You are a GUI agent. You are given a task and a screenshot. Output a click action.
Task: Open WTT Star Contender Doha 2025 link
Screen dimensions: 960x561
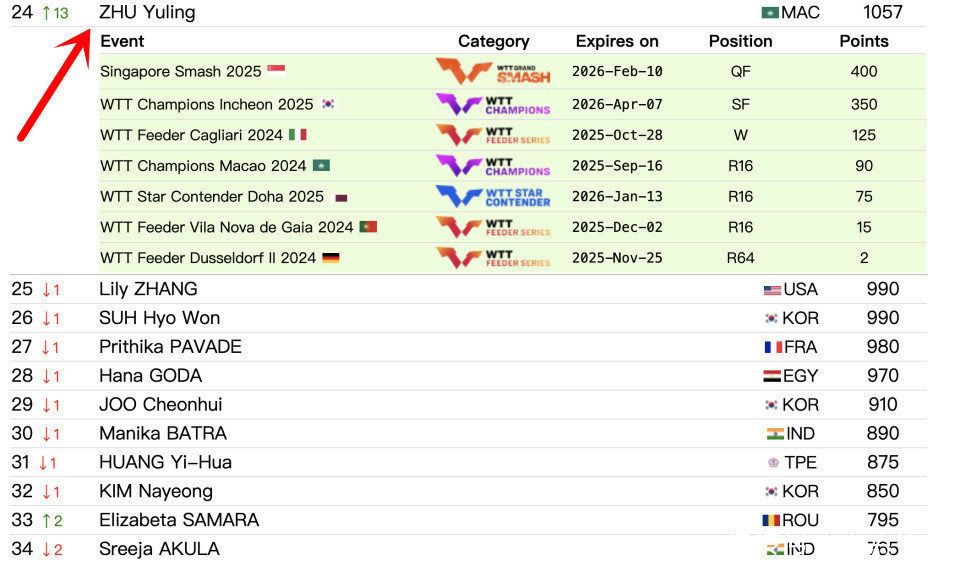tap(212, 197)
